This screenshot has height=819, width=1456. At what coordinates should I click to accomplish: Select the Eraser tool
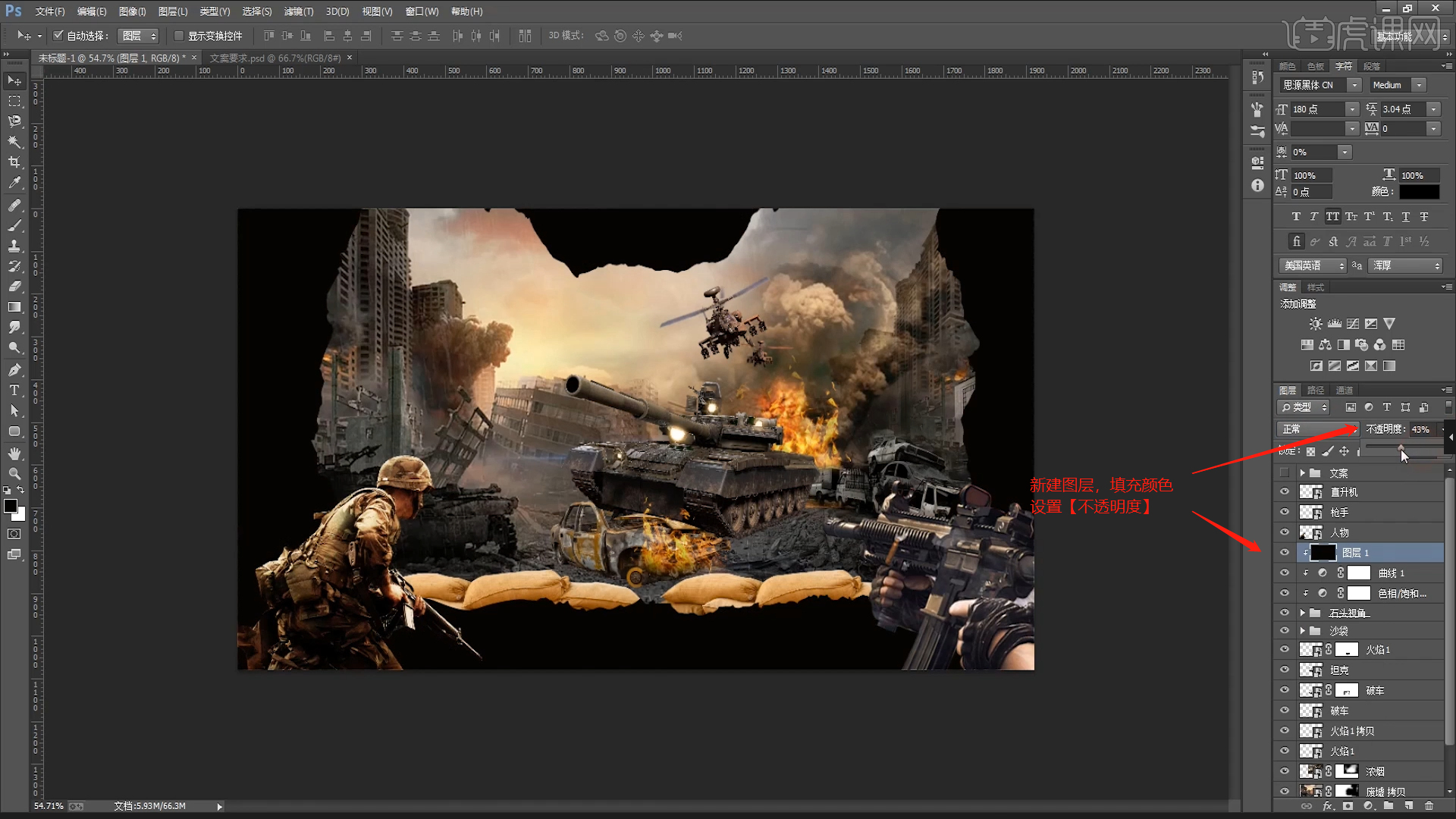pos(14,287)
